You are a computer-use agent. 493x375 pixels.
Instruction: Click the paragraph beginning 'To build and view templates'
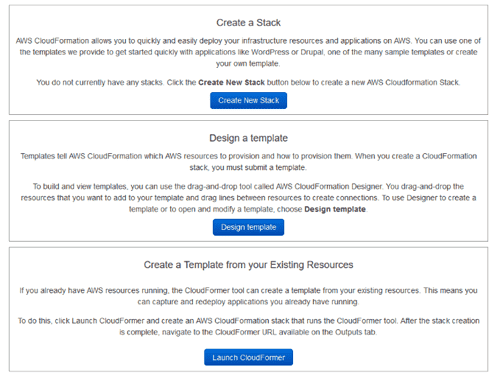click(248, 198)
